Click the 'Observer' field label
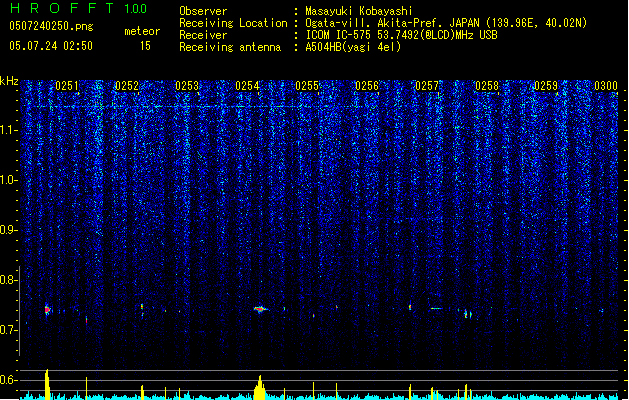This screenshot has height=400, width=629. click(x=203, y=11)
